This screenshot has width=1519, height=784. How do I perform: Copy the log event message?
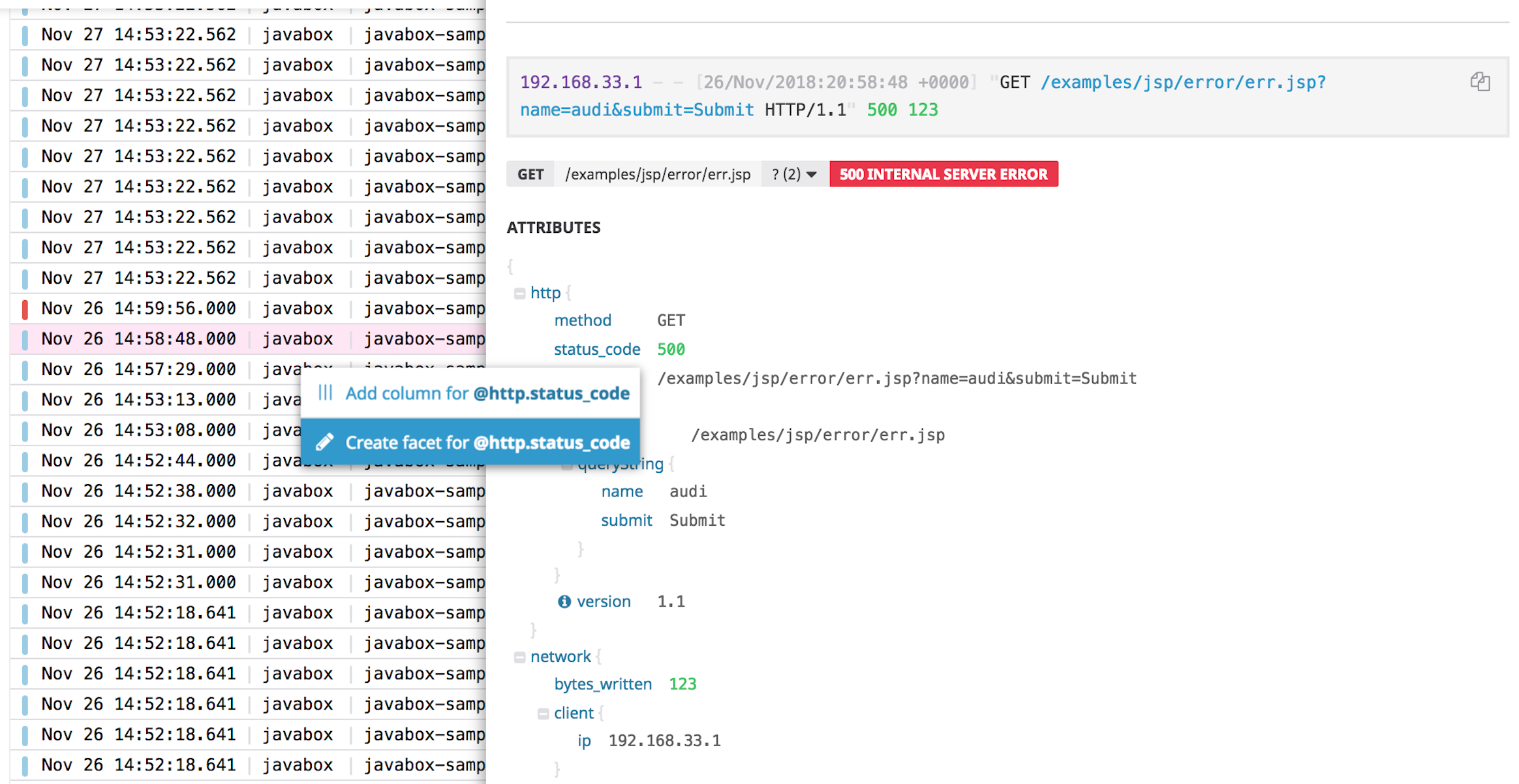click(x=1481, y=82)
